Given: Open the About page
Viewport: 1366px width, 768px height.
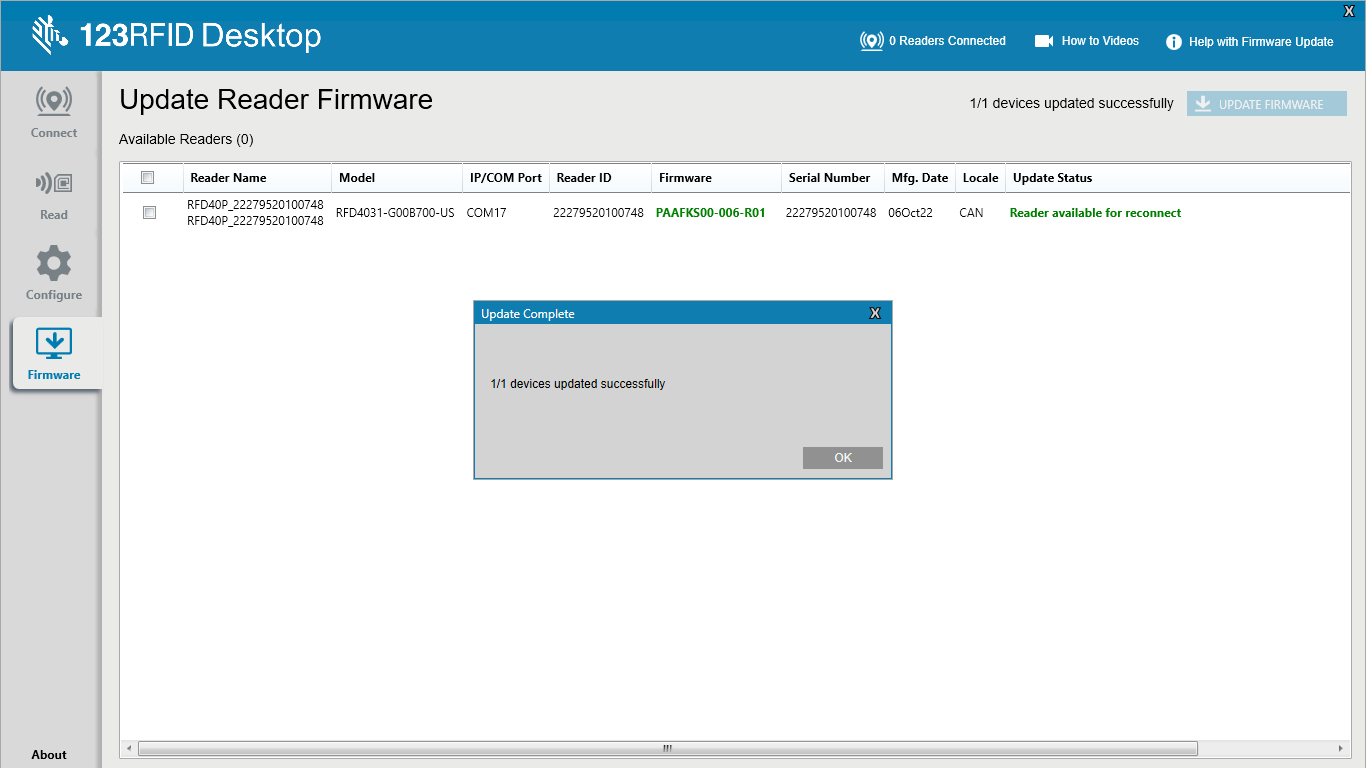Looking at the screenshot, I should 49,755.
